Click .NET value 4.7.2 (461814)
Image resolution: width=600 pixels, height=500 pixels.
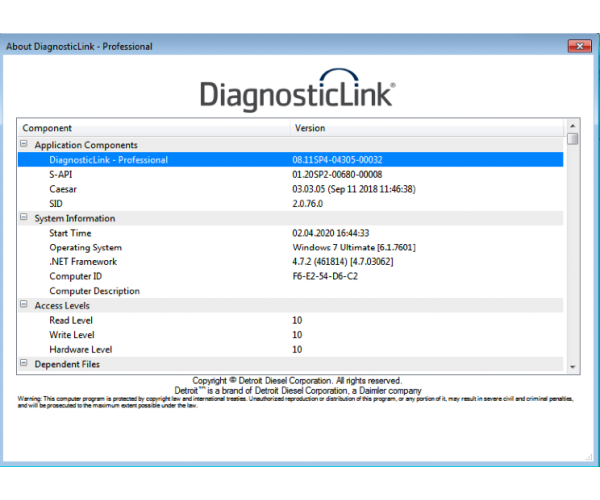(343, 262)
